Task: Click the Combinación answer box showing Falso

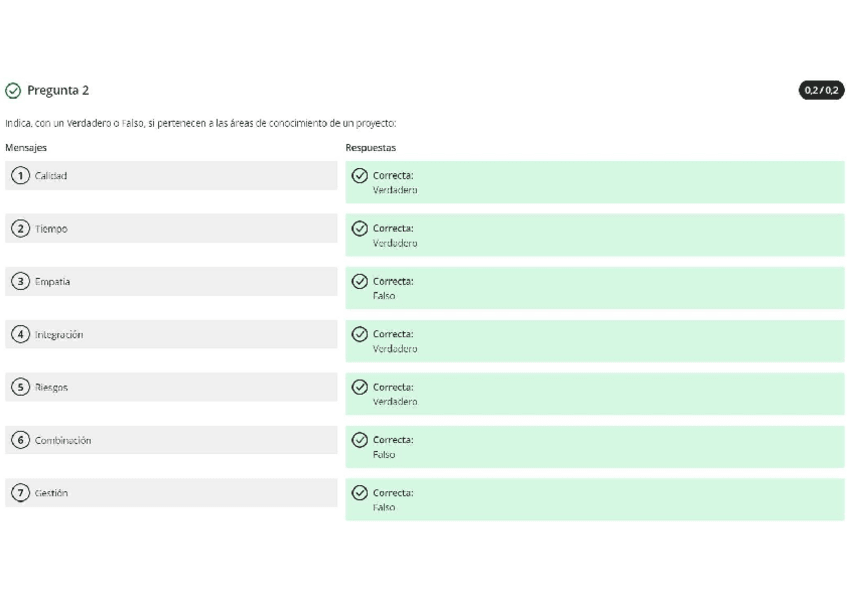Action: point(594,447)
